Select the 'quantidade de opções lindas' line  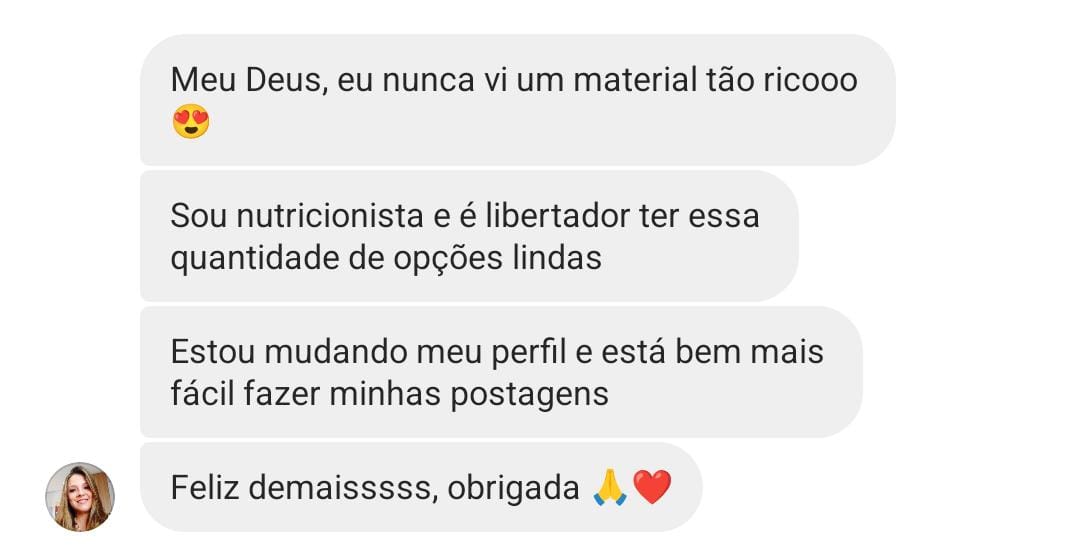(x=386, y=259)
